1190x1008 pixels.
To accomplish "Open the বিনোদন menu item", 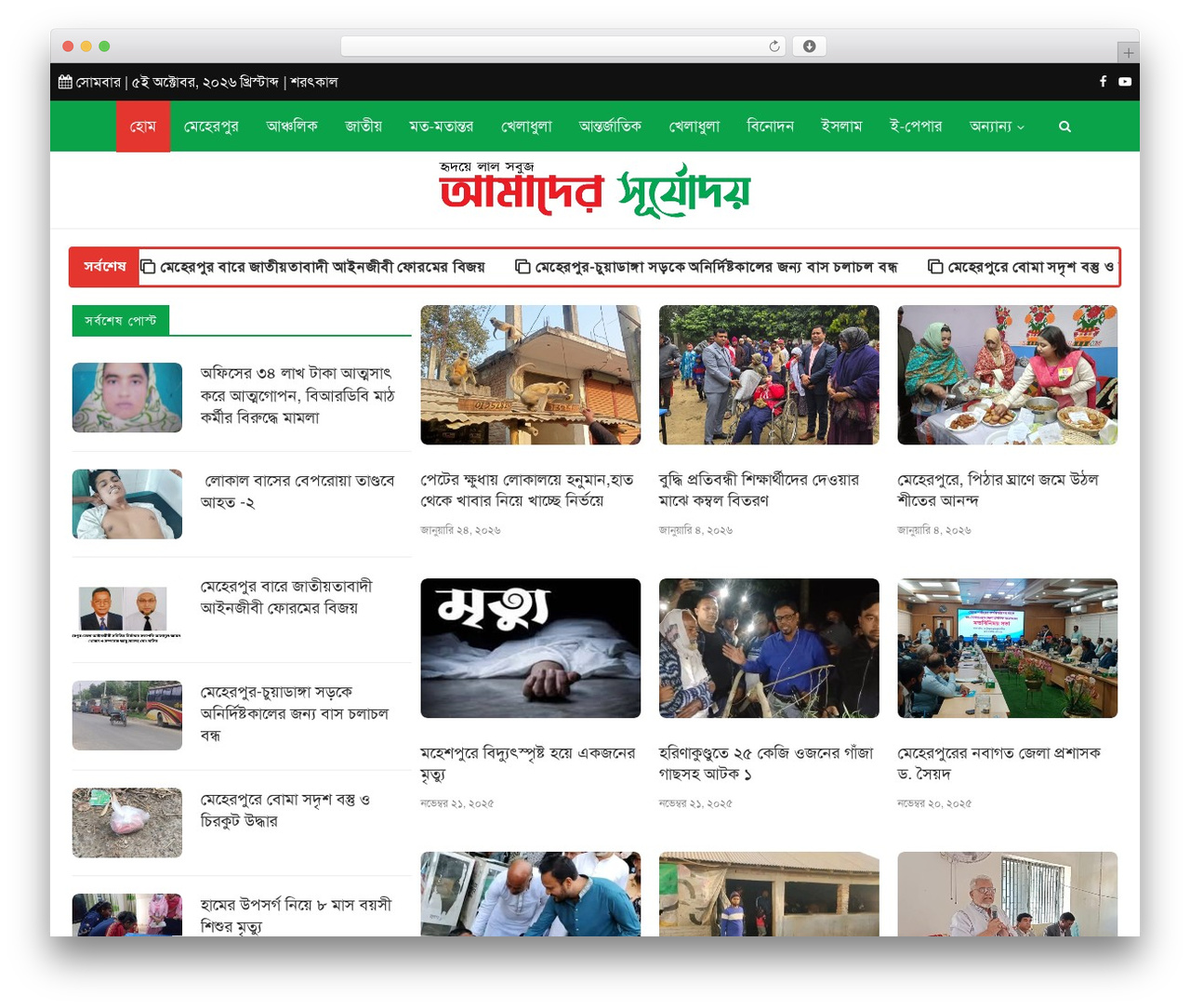I will (x=771, y=126).
